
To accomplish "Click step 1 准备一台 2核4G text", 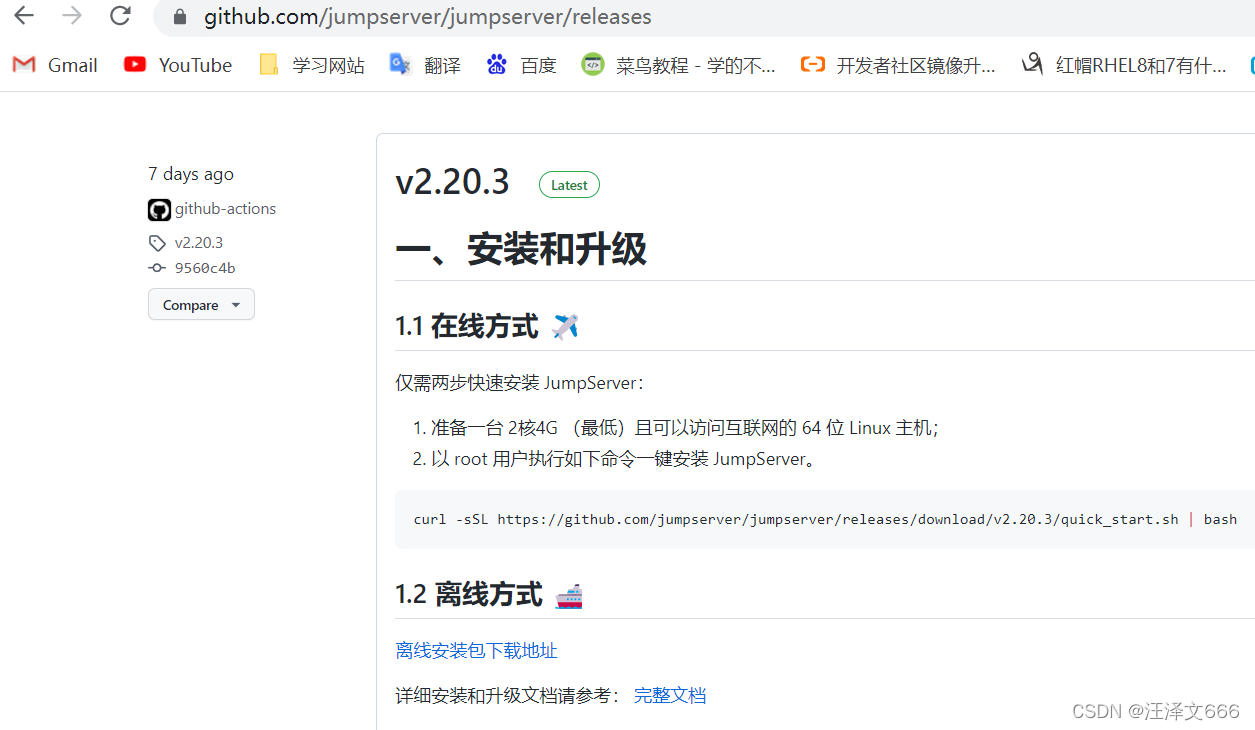I will pyautogui.click(x=685, y=428).
